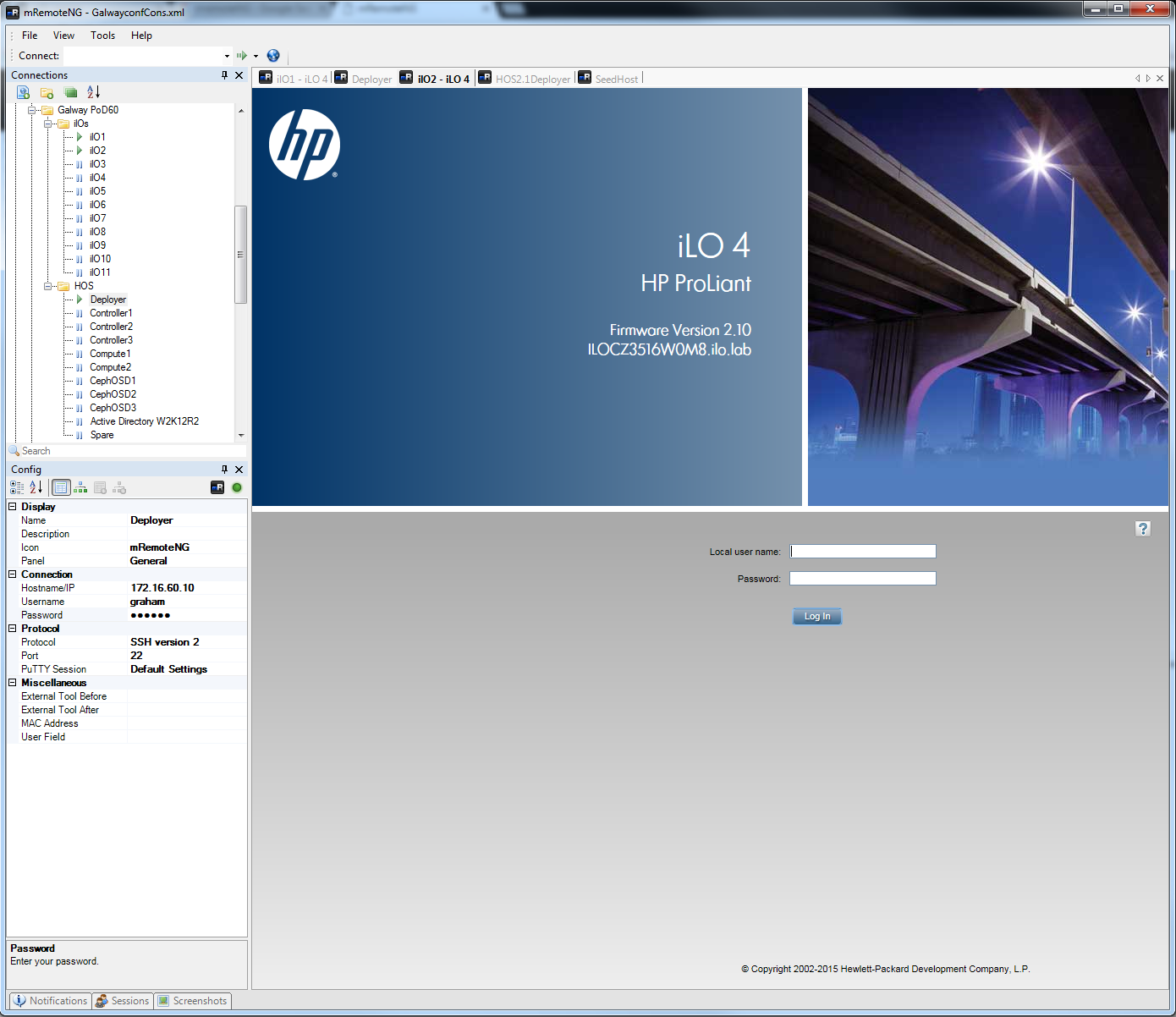The image size is (1176, 1017).
Task: Click the Port value 22
Action: tap(136, 656)
